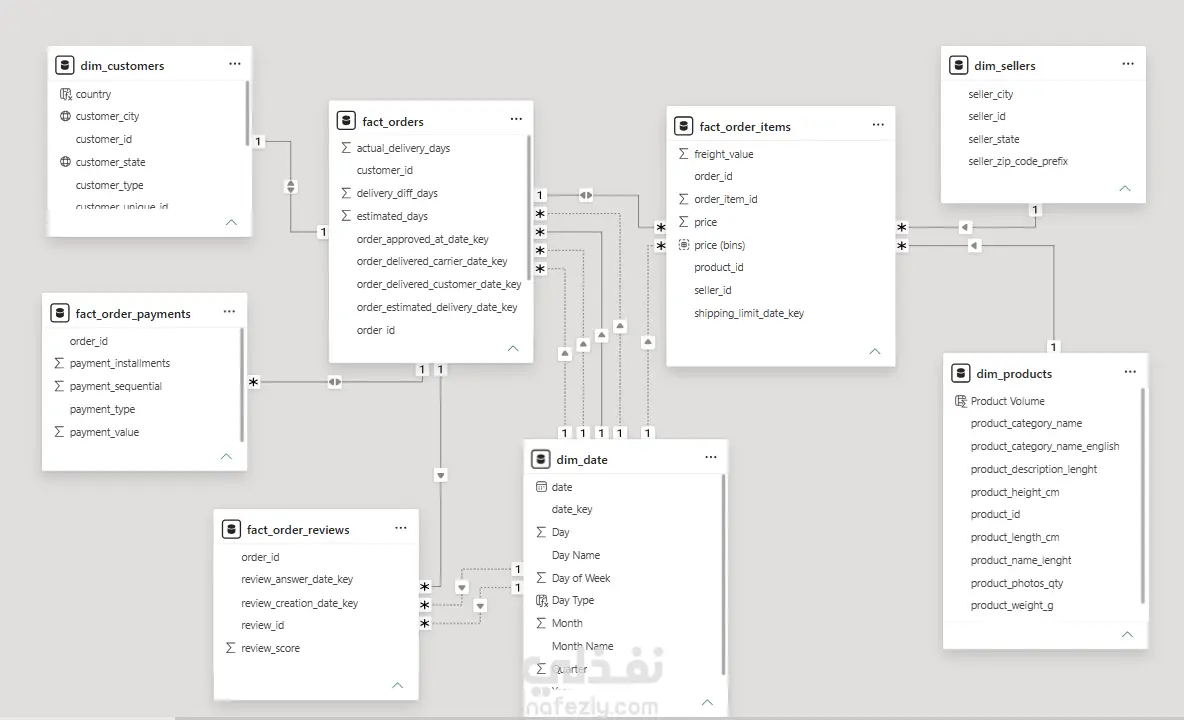Click the bins icon beside price (bins)
Viewport: 1184px width, 720px height.
pyautogui.click(x=683, y=245)
